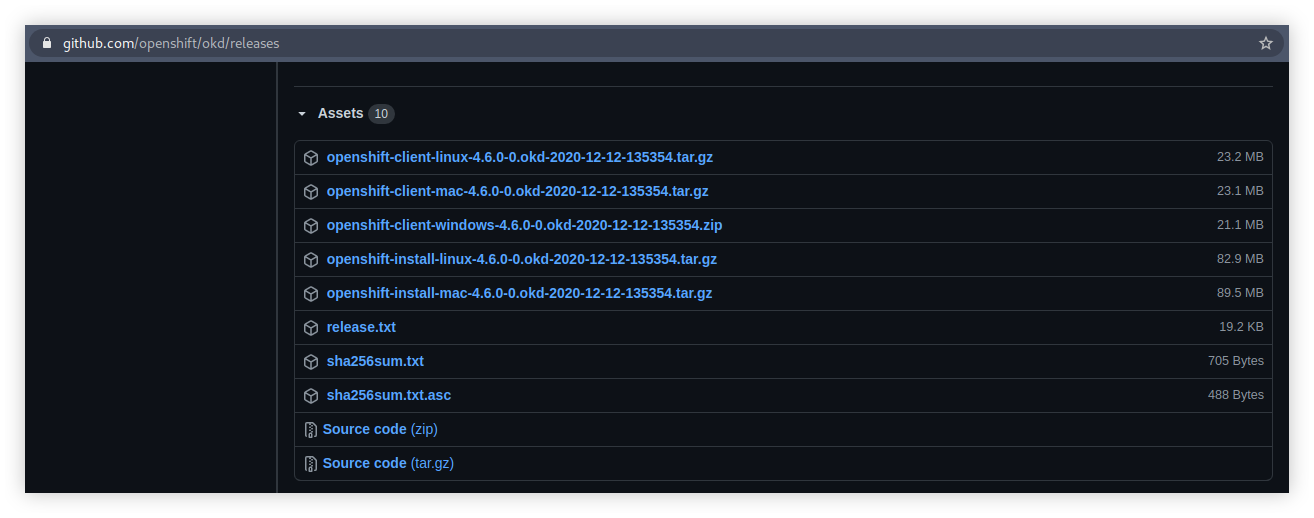Click package icon beside openshift-install-mac tarball
1314x518 pixels.
click(311, 294)
